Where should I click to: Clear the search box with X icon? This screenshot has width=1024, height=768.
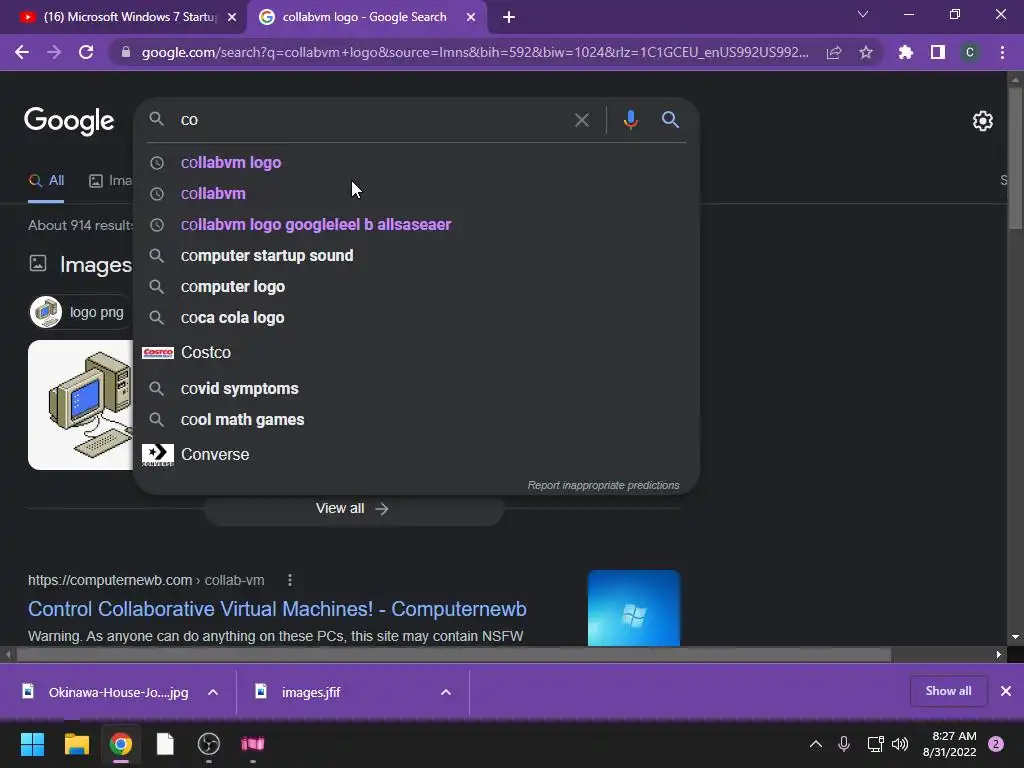click(x=581, y=120)
